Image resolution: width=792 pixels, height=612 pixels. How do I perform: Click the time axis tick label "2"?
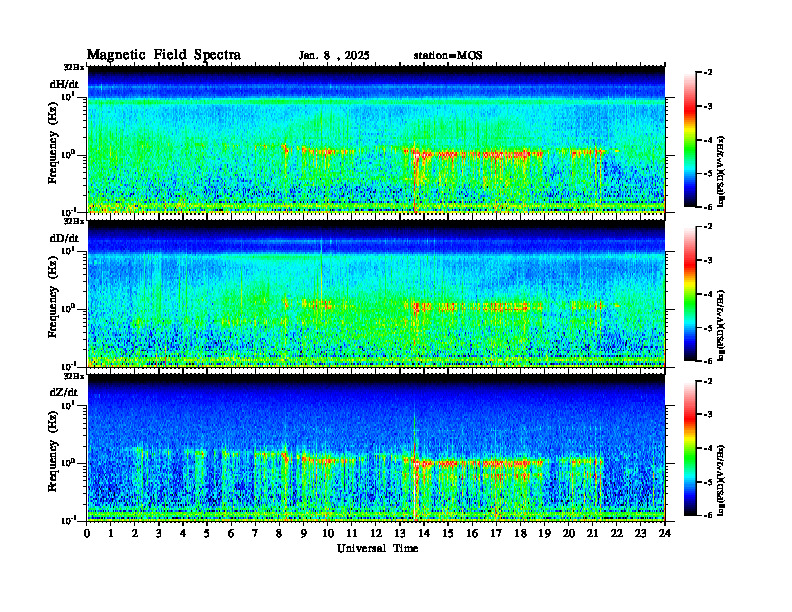[x=135, y=534]
